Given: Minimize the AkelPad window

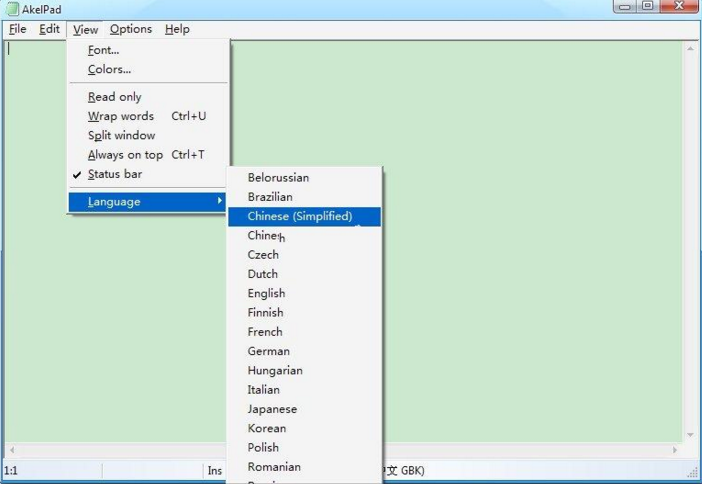Looking at the screenshot, I should [x=625, y=6].
